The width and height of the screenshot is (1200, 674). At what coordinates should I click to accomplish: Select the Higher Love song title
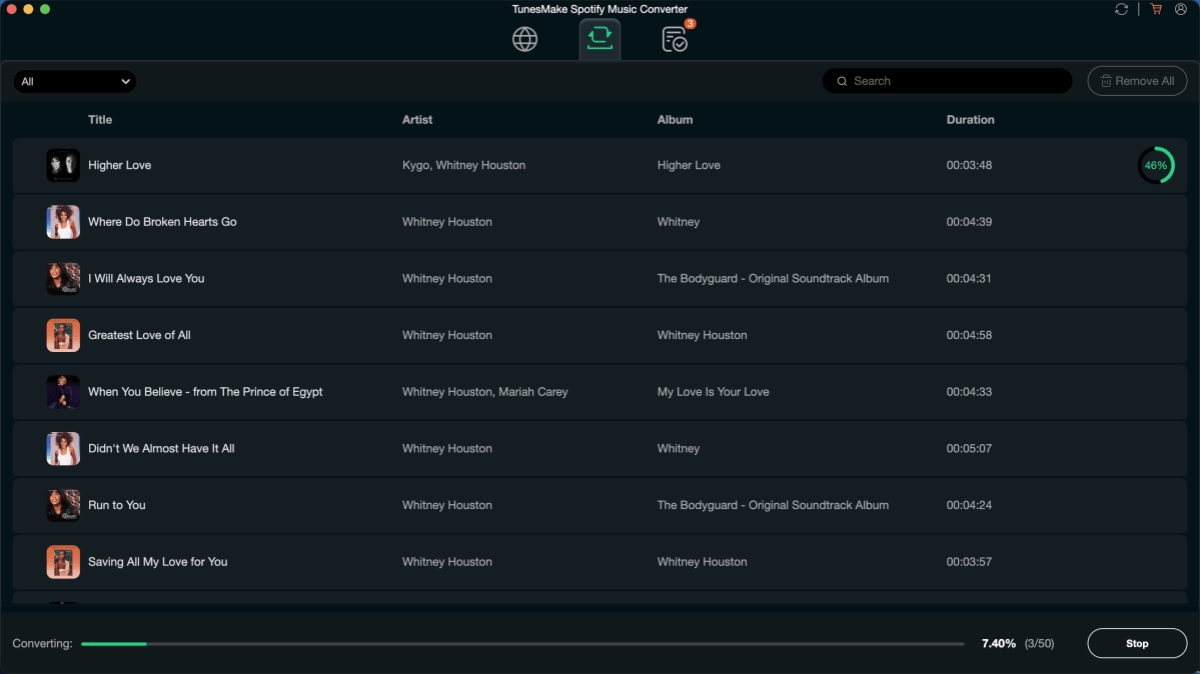click(119, 165)
